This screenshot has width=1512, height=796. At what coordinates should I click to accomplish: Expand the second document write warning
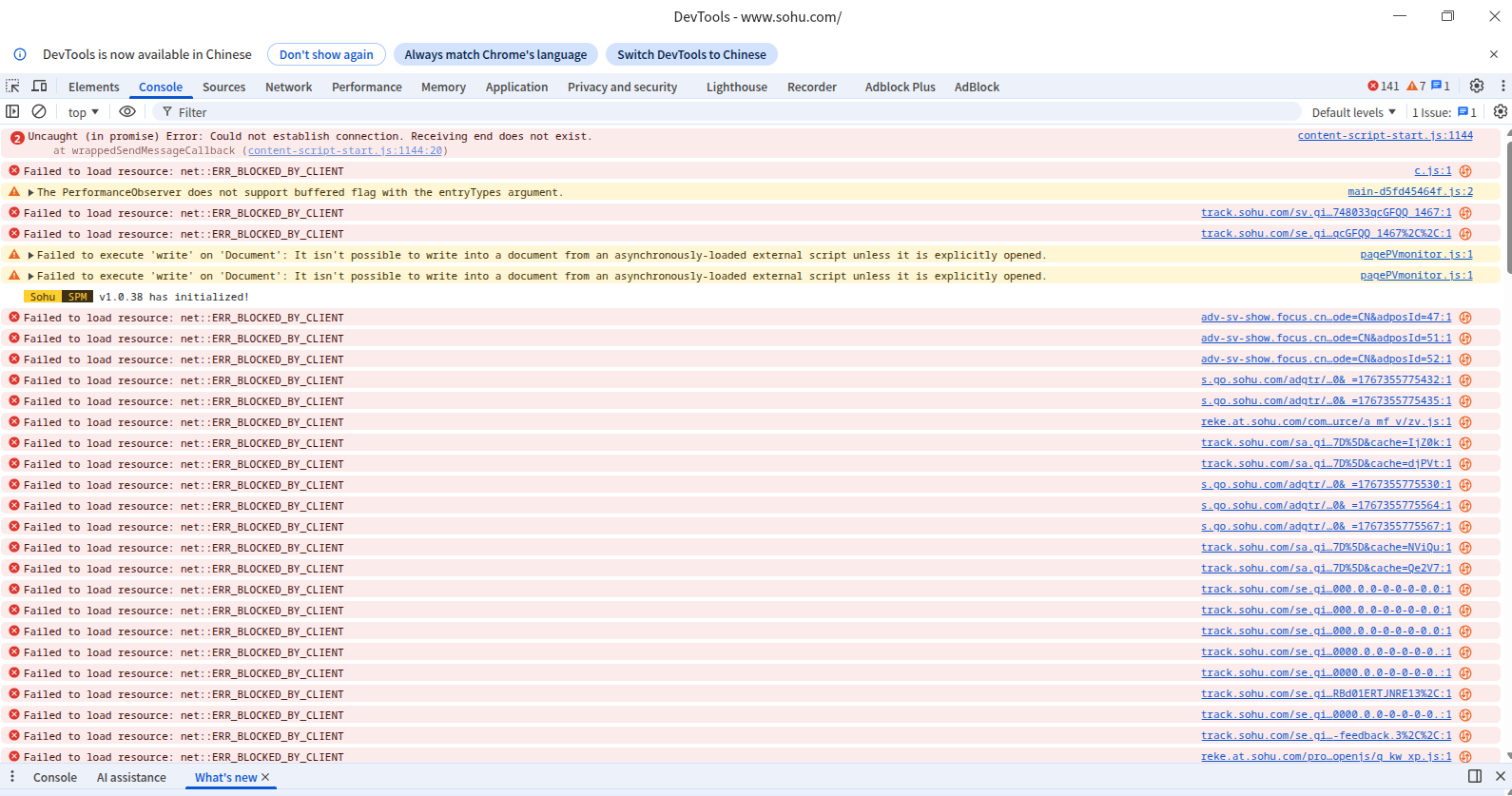(x=30, y=276)
